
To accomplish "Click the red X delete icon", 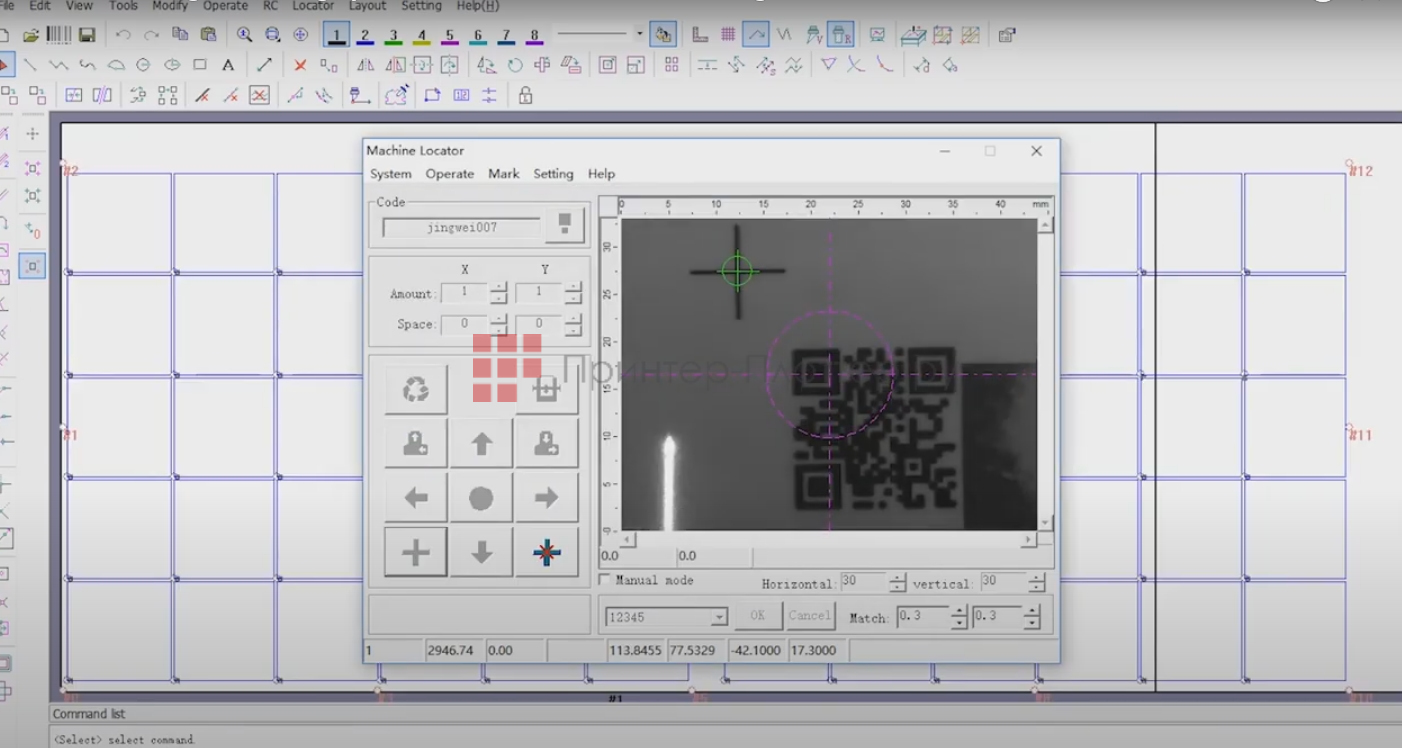I will (x=300, y=65).
